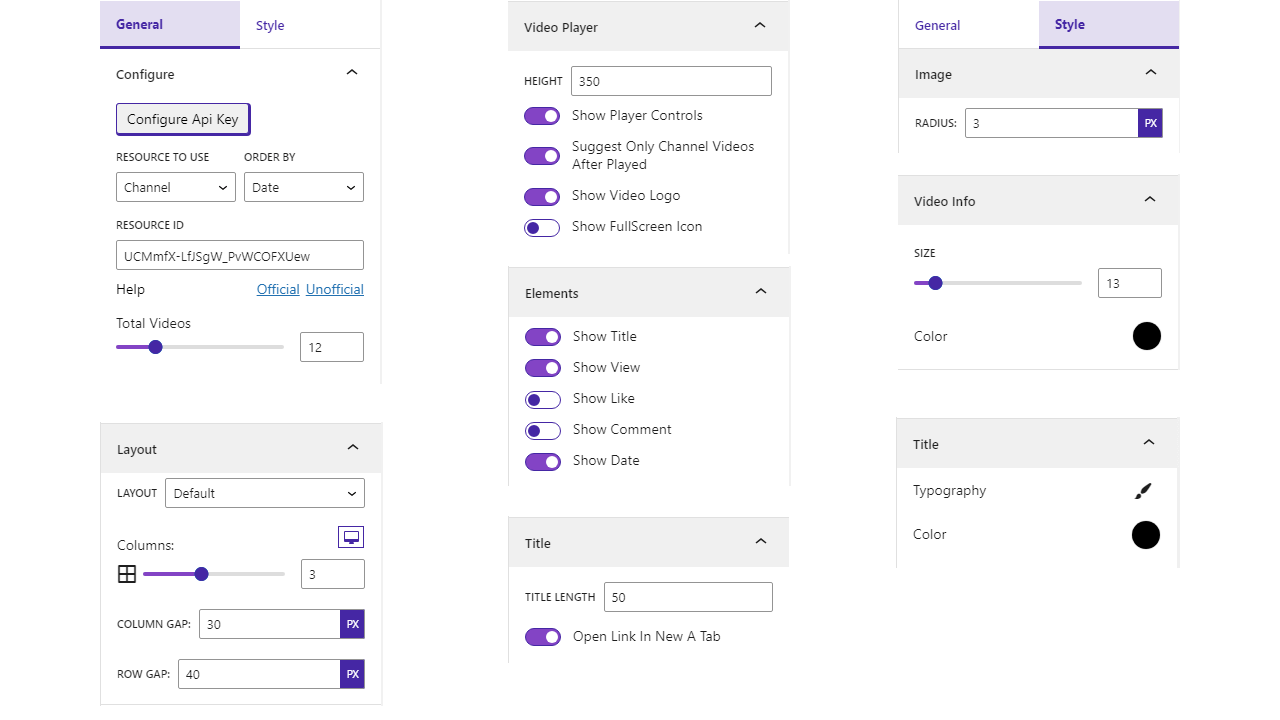Collapse the Configure section

(x=352, y=73)
